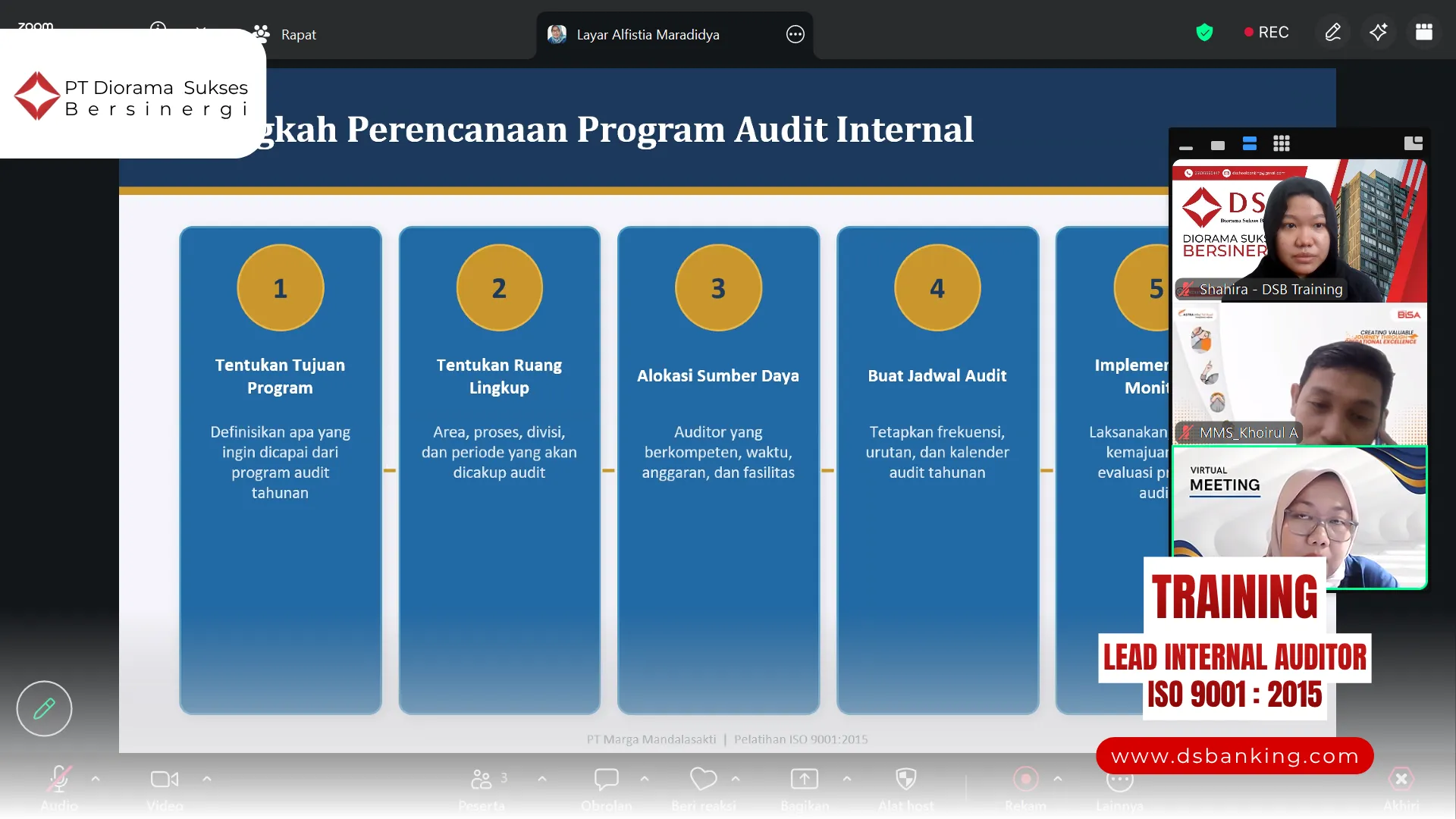The image size is (1456, 819).
Task: Open share options ellipsis in top bar
Action: coord(795,34)
